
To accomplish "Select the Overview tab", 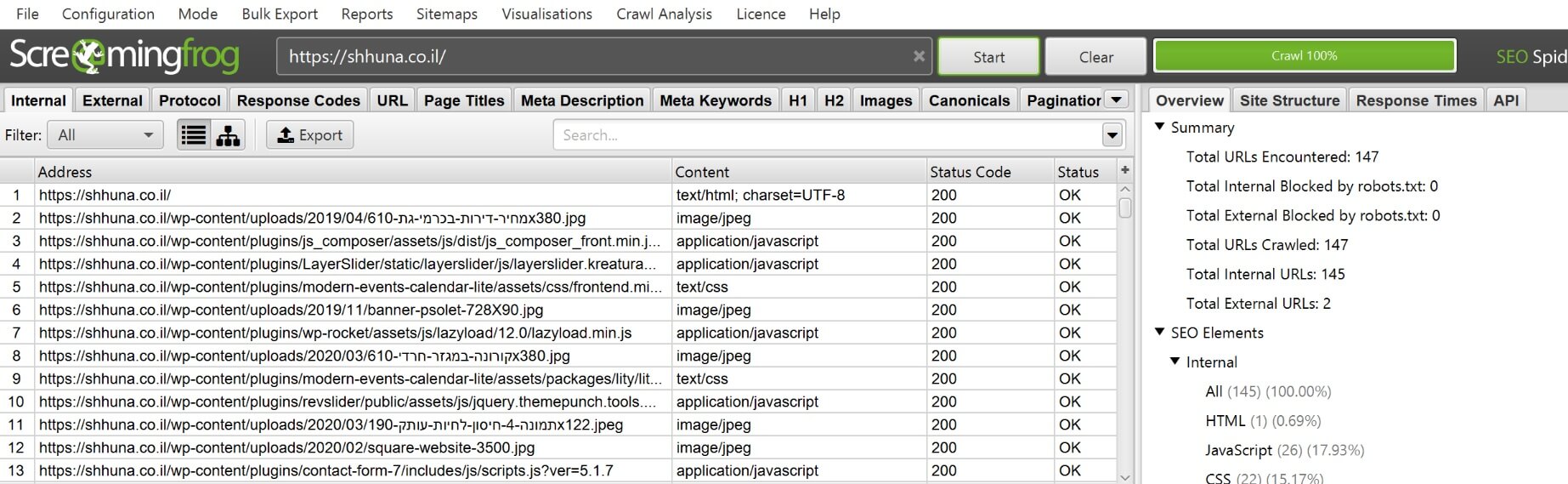I will coord(1189,100).
